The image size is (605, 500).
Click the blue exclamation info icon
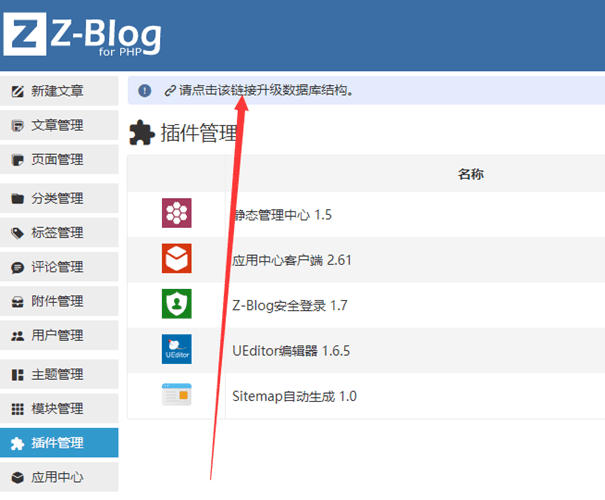point(145,91)
